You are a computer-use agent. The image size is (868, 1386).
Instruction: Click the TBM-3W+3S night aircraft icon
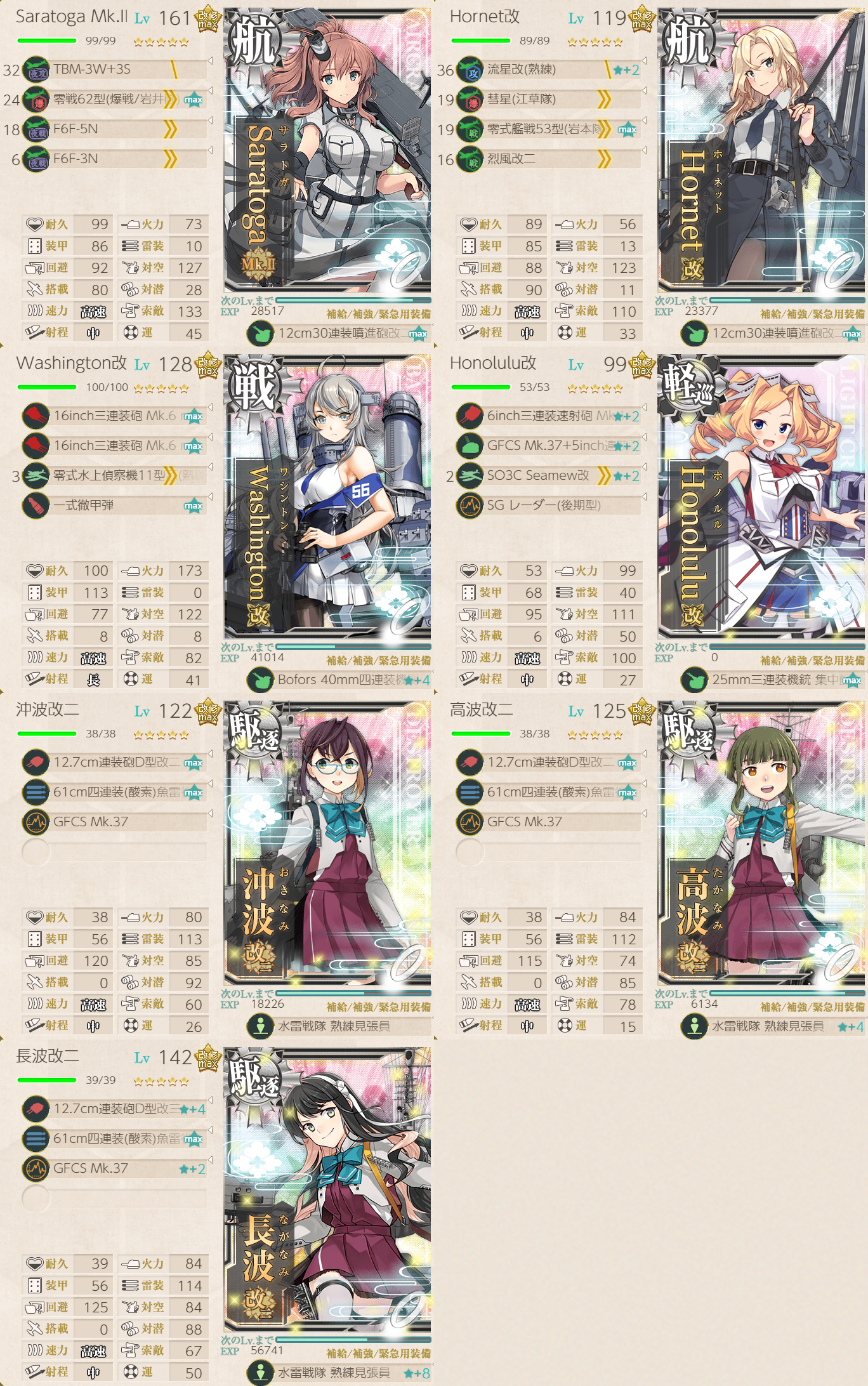pos(36,70)
